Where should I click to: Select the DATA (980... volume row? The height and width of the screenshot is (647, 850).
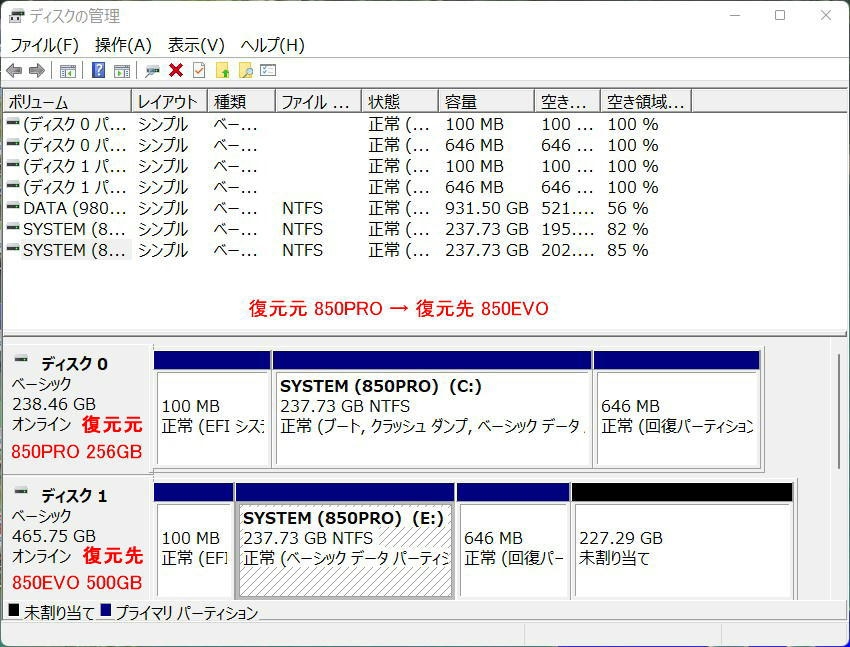347,208
